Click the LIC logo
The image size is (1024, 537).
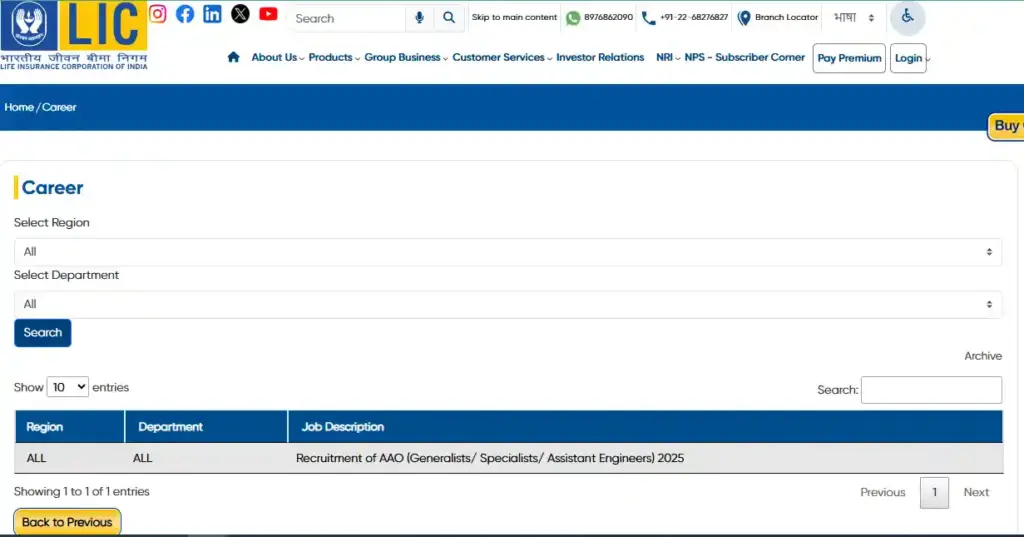pyautogui.click(x=74, y=35)
